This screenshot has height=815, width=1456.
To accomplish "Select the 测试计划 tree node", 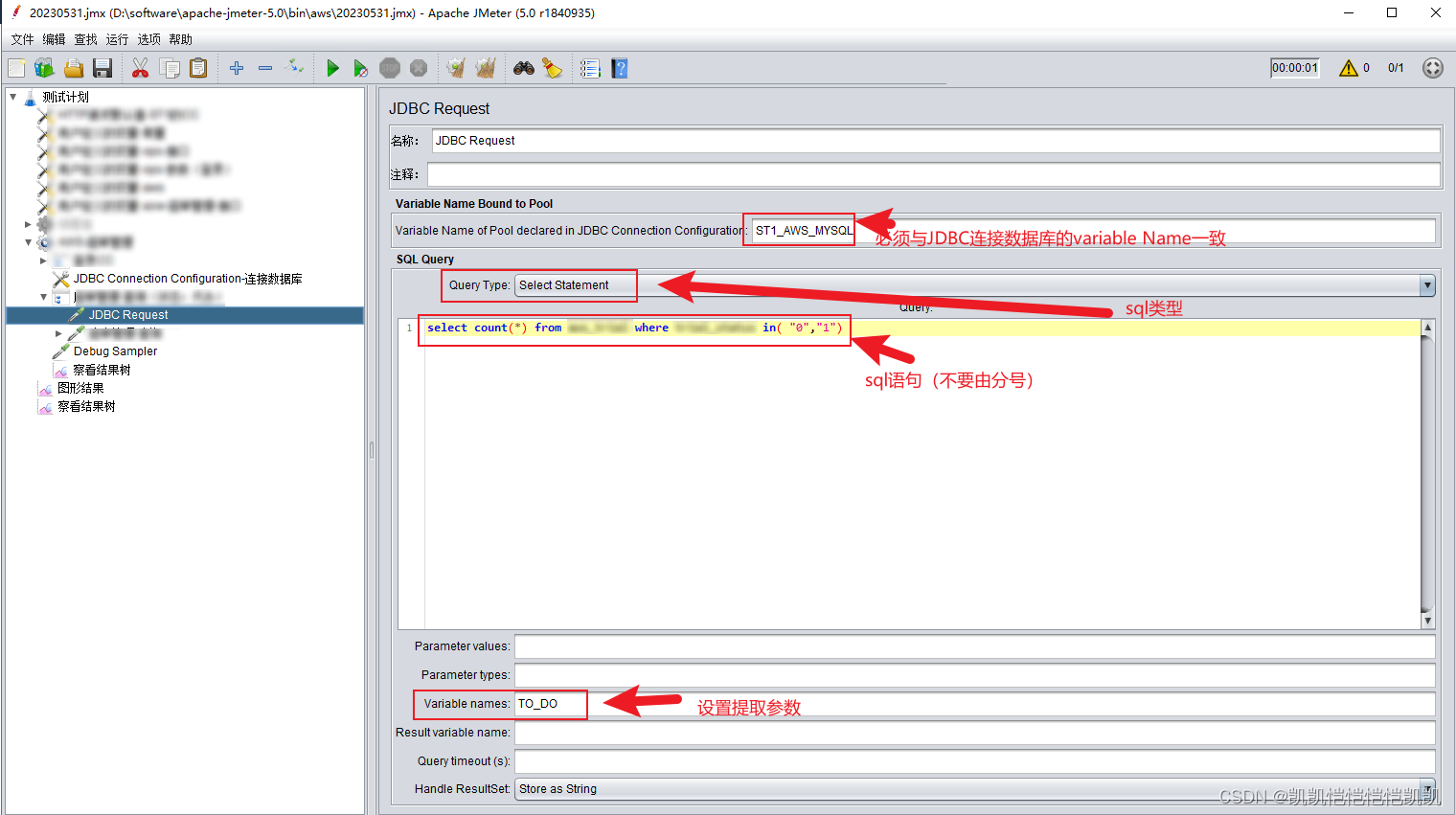I will (65, 97).
